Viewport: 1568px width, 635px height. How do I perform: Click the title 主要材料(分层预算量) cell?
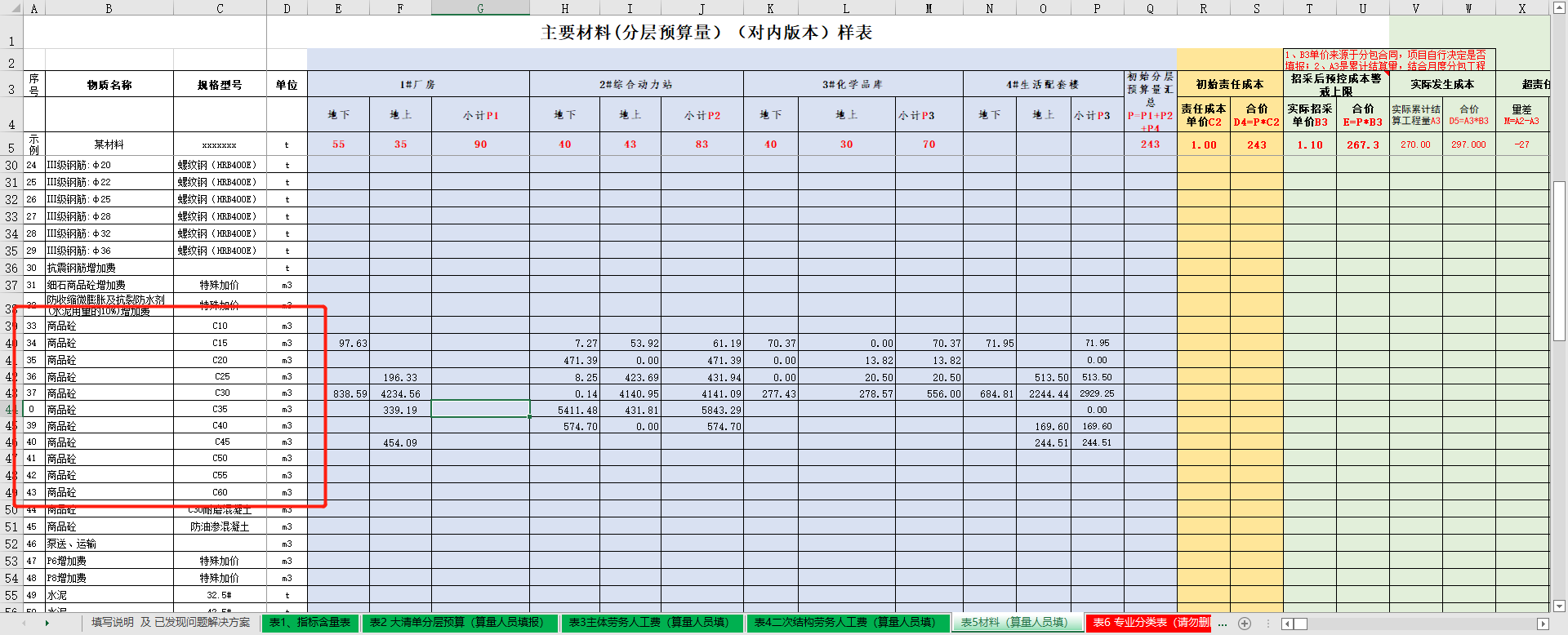click(706, 33)
